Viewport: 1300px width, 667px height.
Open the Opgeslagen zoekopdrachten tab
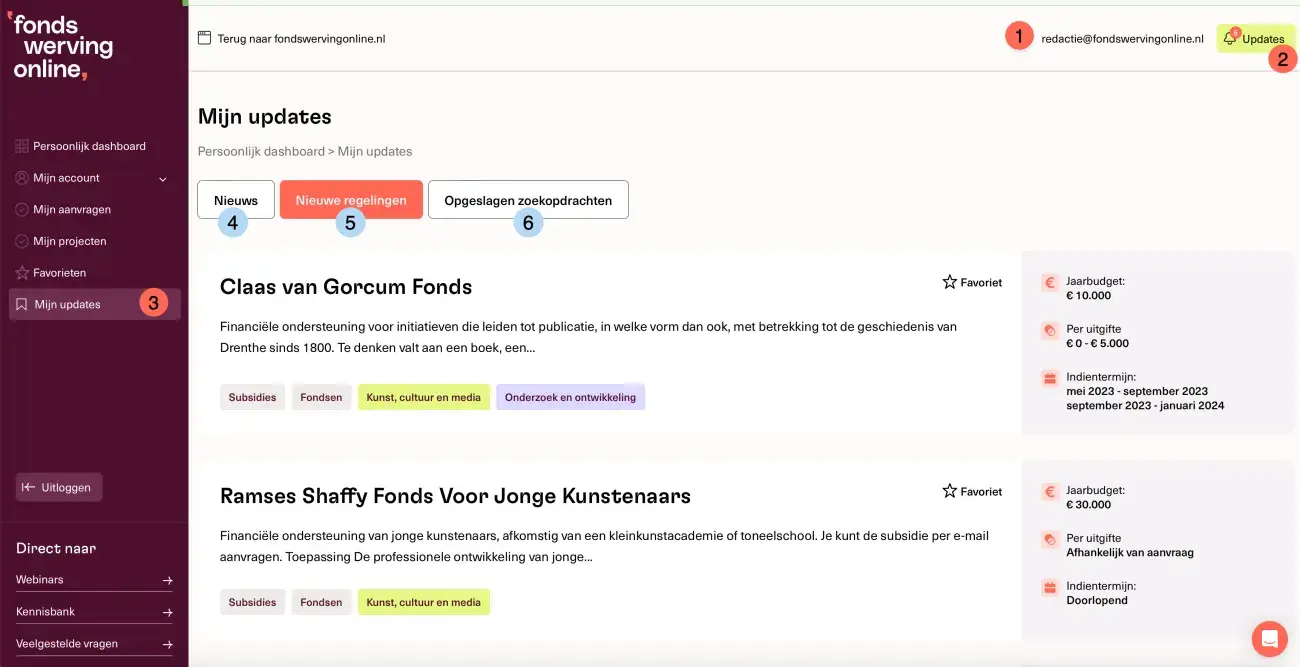point(528,199)
